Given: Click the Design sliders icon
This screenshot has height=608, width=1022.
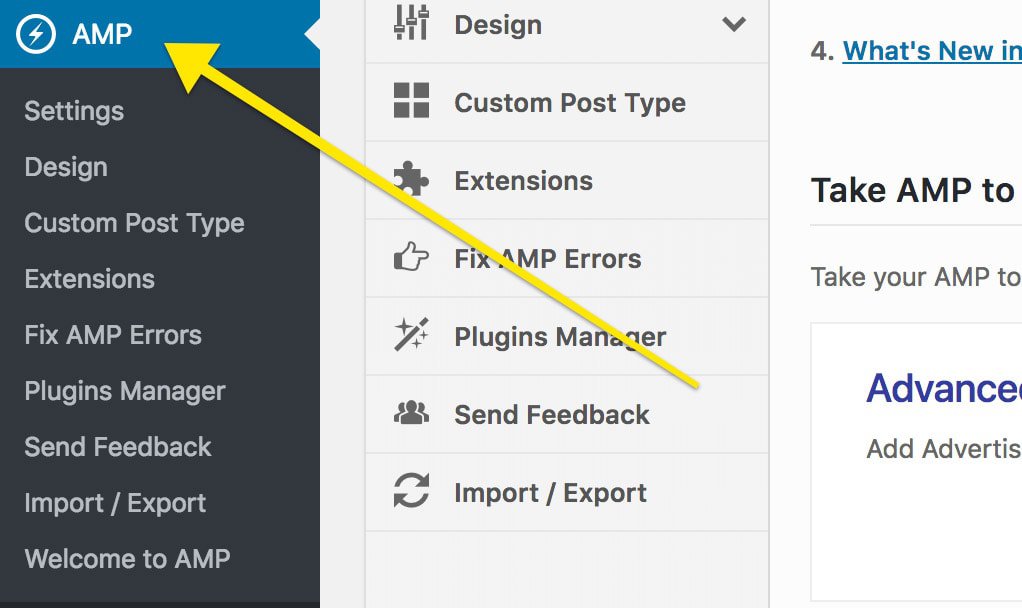Looking at the screenshot, I should pyautogui.click(x=411, y=23).
